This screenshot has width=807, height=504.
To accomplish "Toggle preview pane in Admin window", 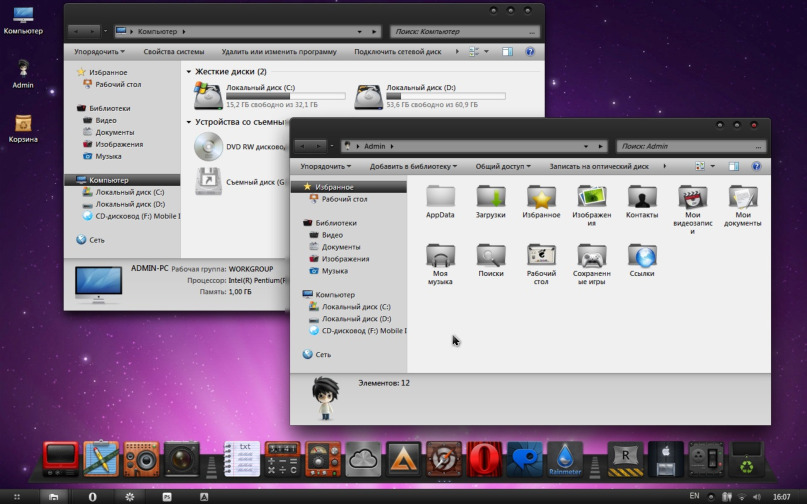I will [733, 166].
